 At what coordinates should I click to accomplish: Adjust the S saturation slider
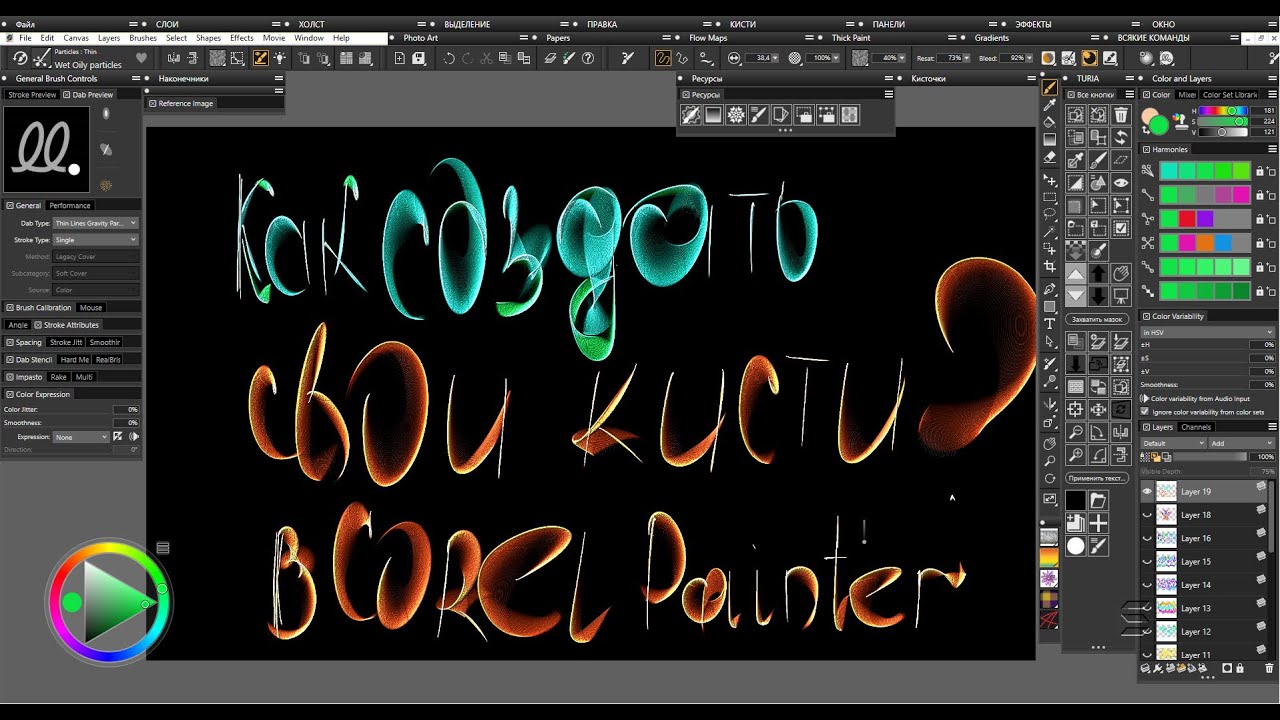(1222, 121)
